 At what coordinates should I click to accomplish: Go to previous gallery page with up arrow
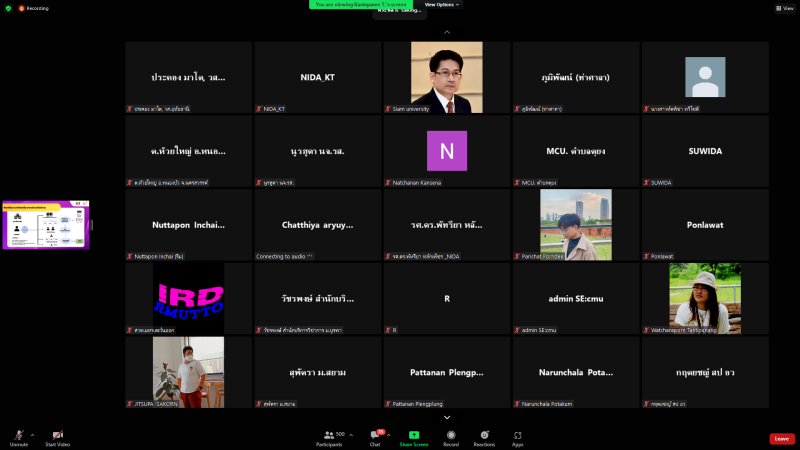tap(446, 33)
